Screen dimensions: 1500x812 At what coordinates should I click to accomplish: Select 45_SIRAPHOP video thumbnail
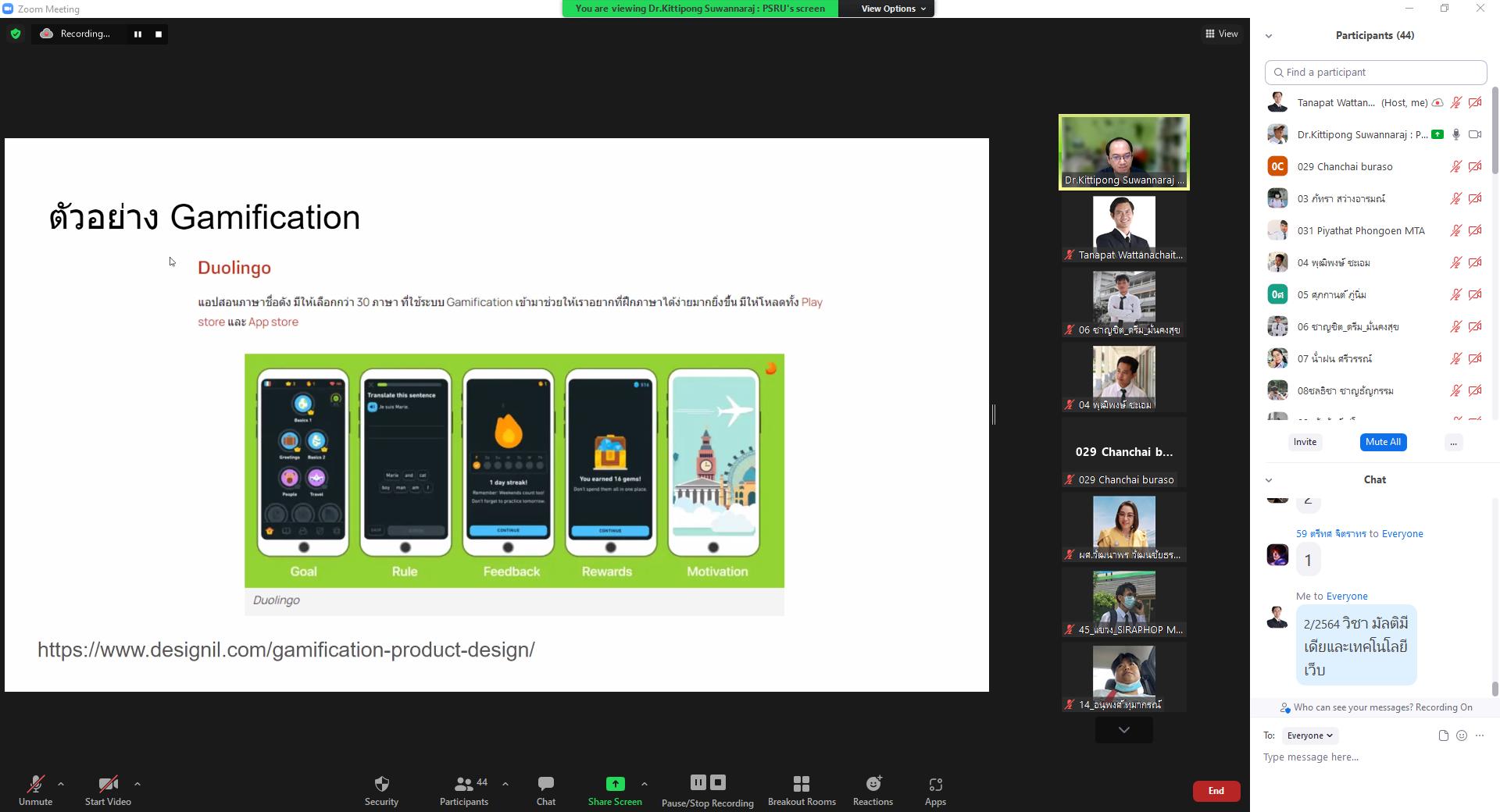click(1124, 602)
